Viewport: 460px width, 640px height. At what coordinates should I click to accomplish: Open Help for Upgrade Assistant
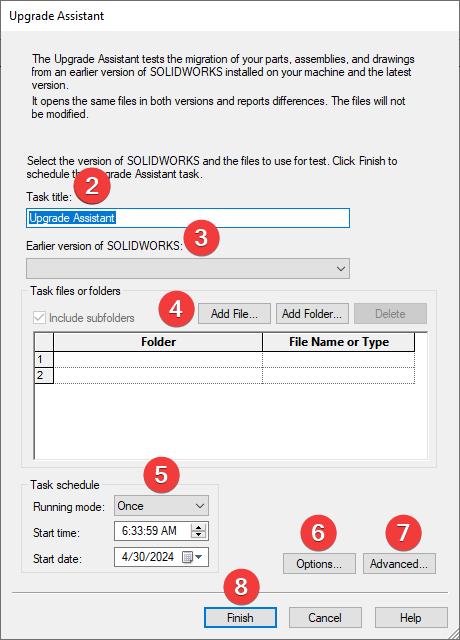tap(411, 618)
